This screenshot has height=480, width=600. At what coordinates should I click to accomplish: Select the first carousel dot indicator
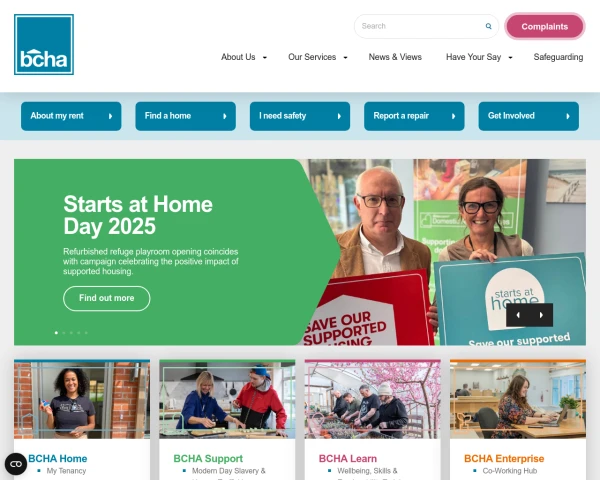pos(56,333)
